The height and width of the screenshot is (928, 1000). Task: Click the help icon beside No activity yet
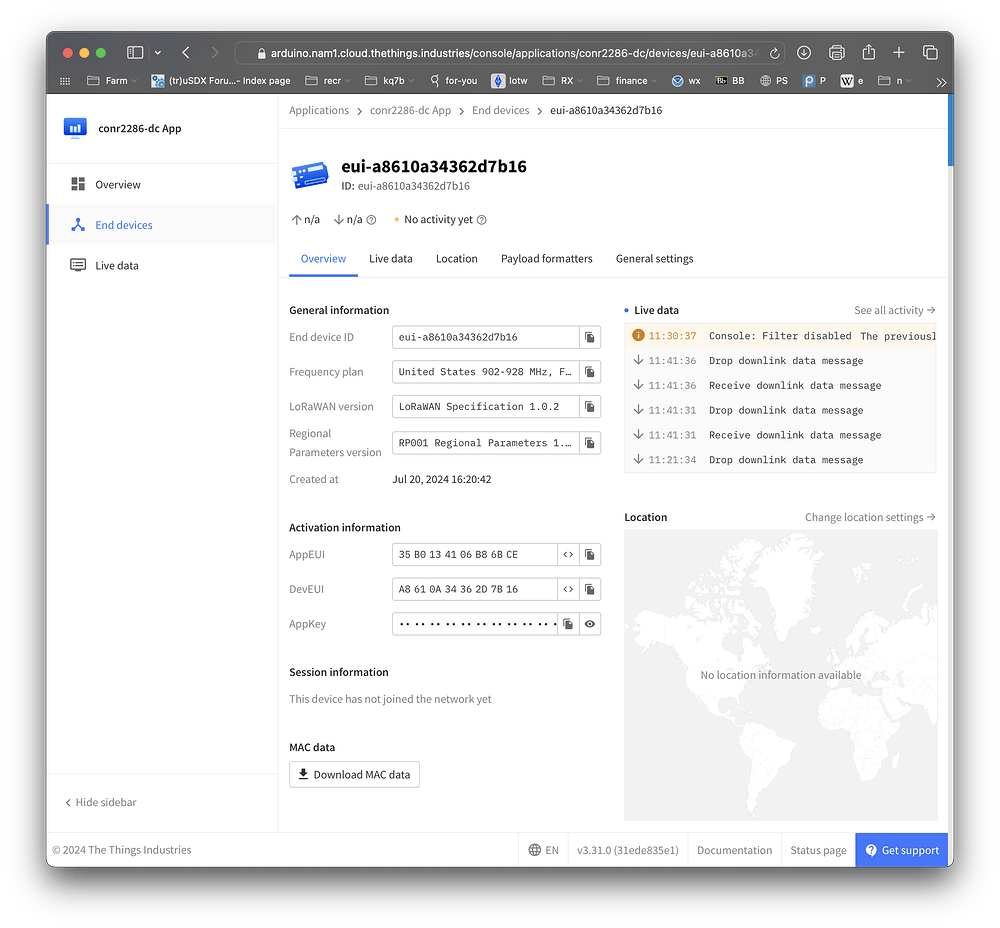(x=482, y=220)
